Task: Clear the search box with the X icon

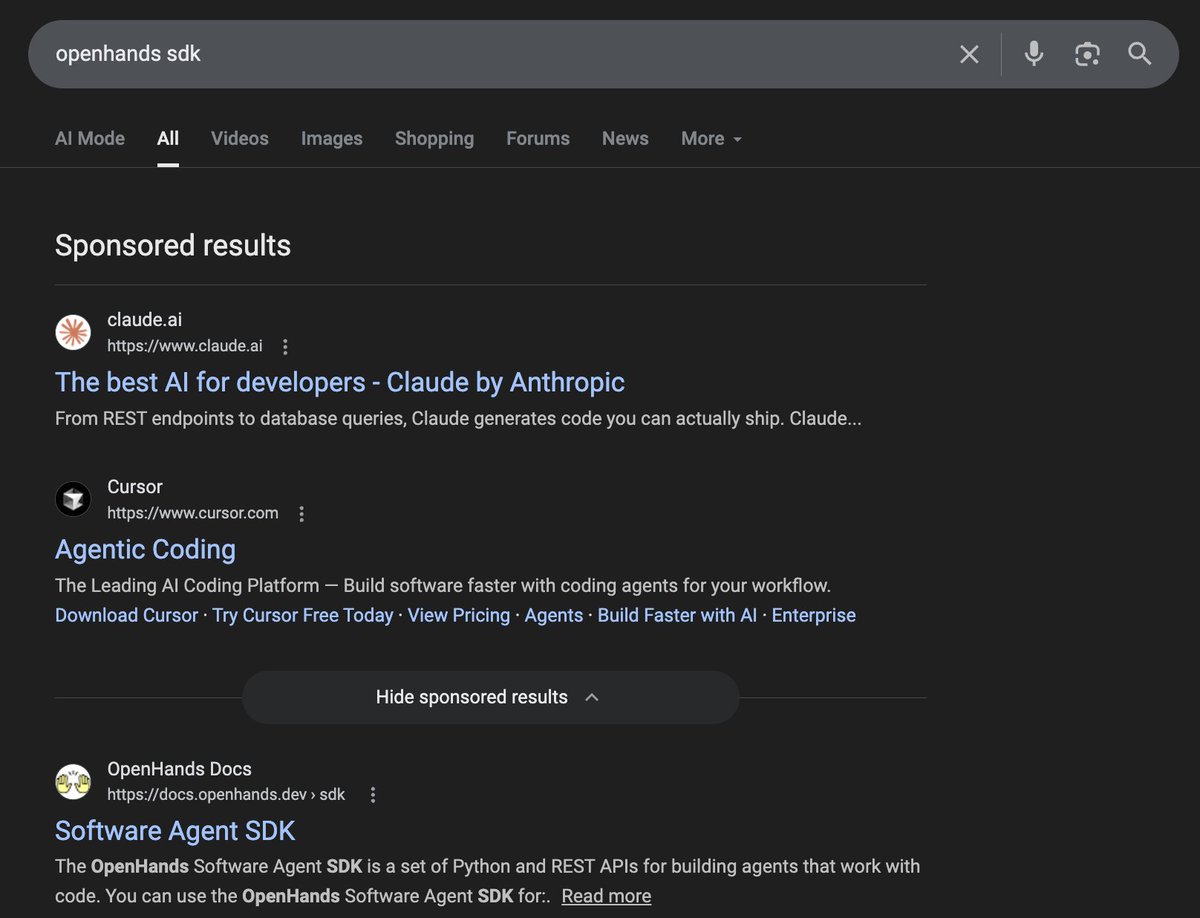Action: click(969, 54)
